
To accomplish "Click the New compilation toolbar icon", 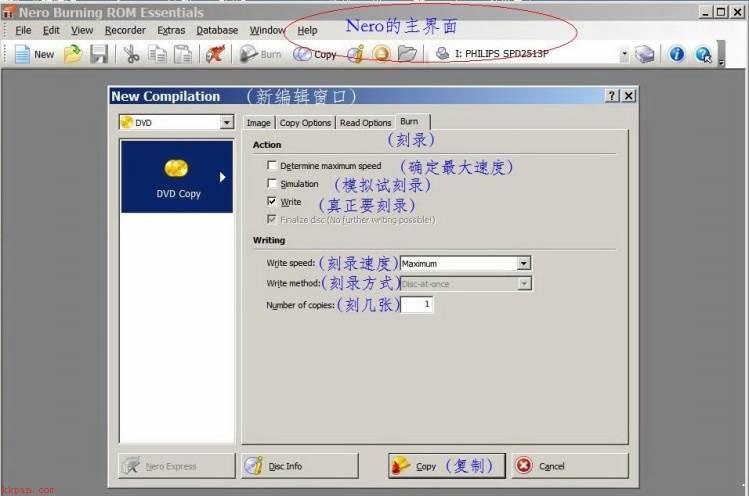I will [33, 54].
